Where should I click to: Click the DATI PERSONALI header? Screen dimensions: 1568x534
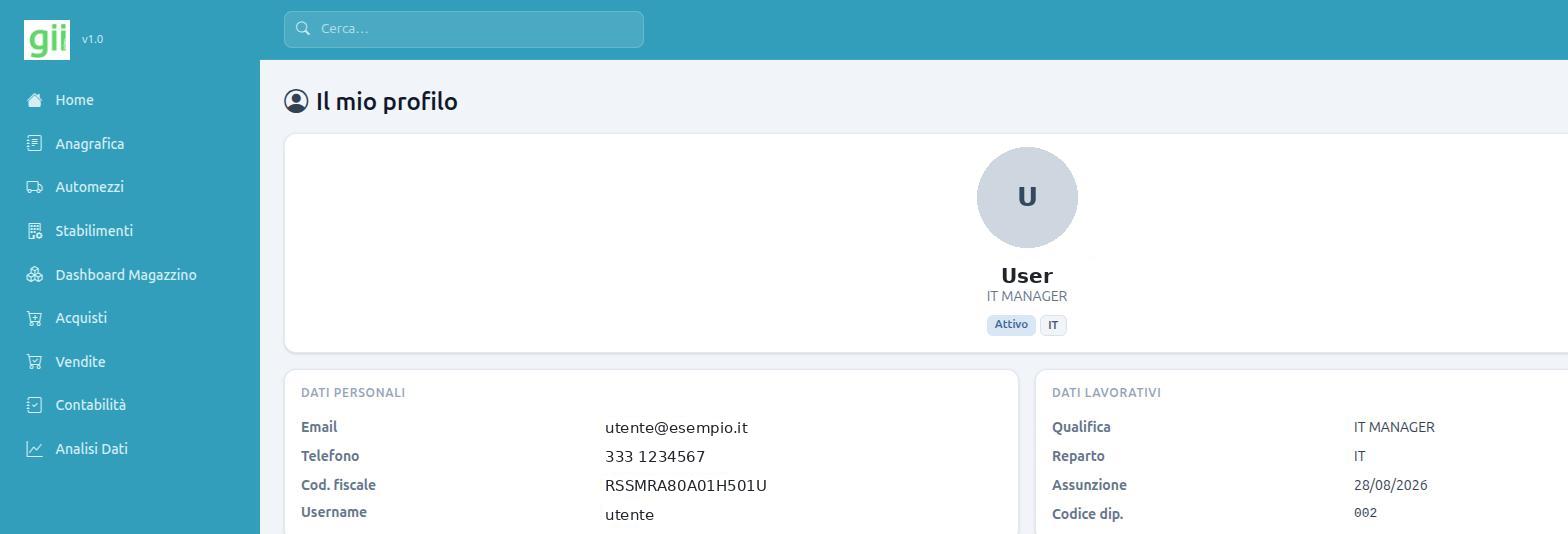click(x=353, y=393)
